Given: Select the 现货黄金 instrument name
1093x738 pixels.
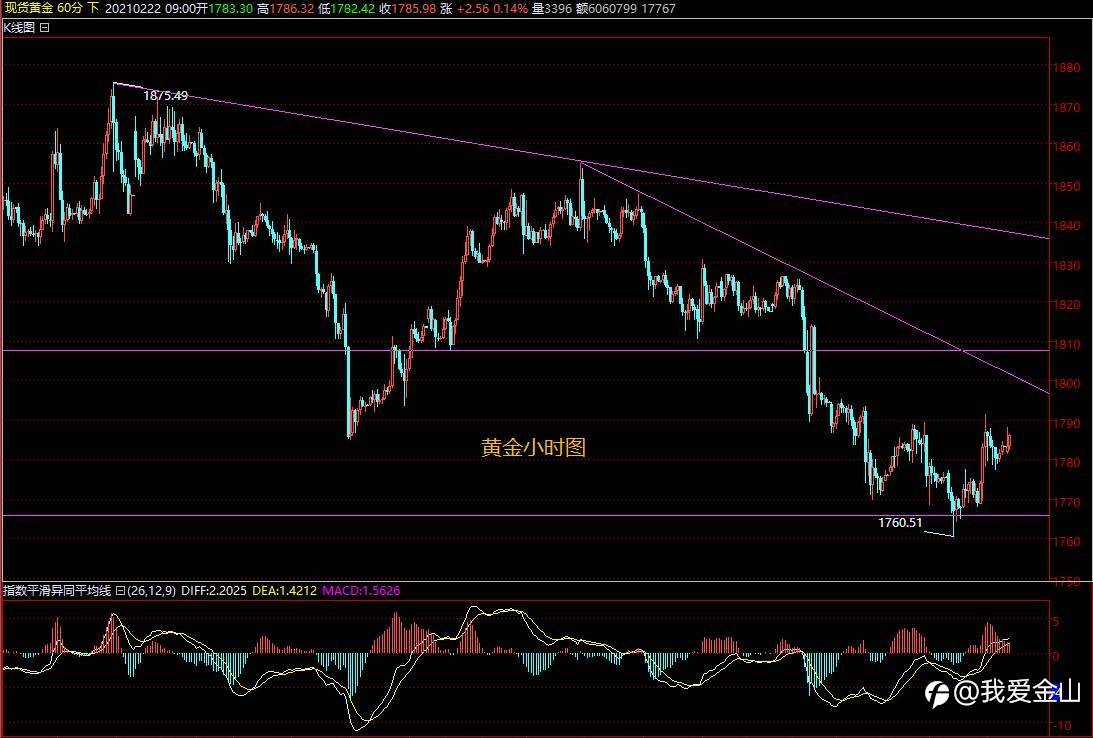Looking at the screenshot, I should pos(29,8).
